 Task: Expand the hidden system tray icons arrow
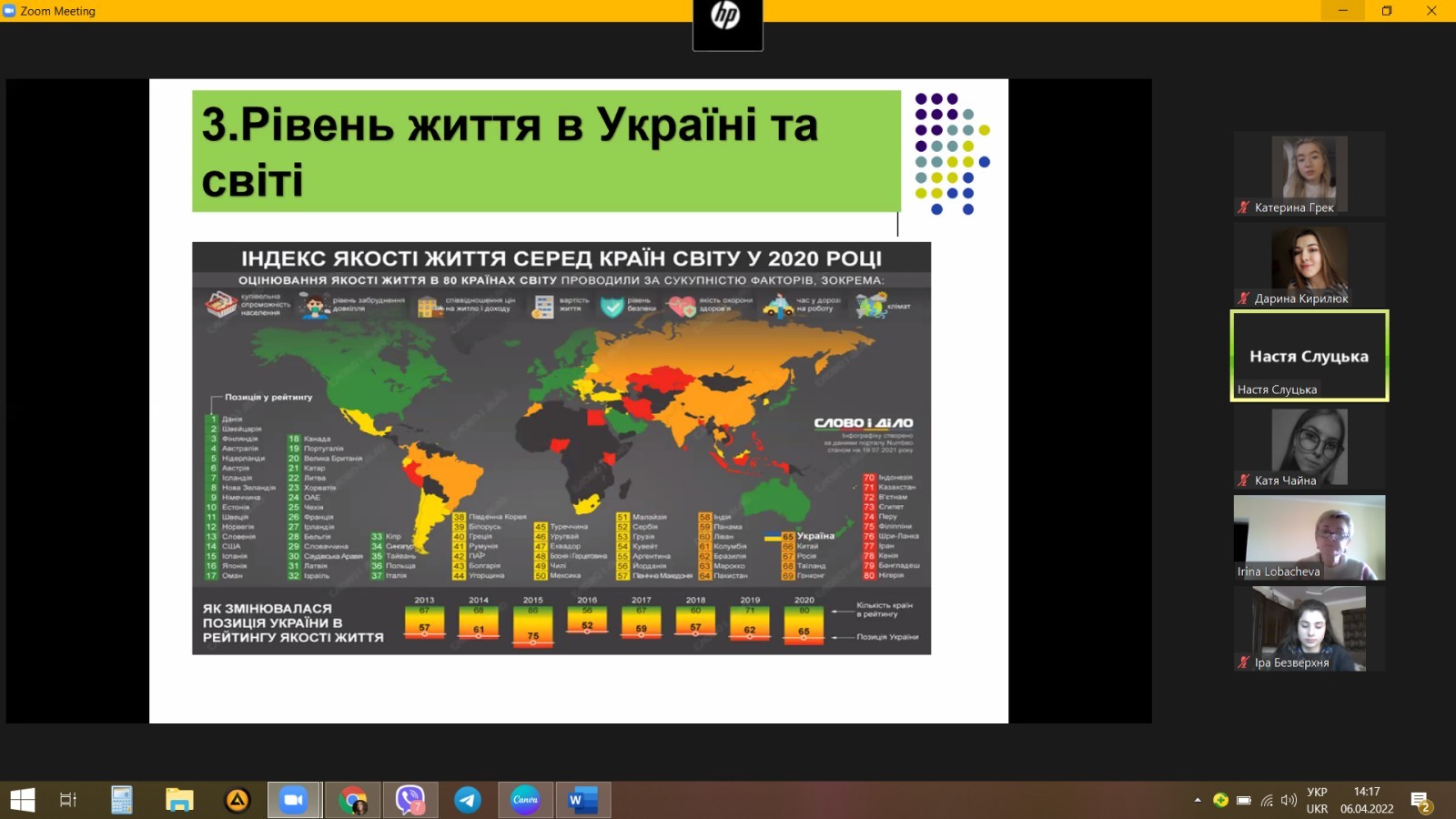coord(1198,800)
